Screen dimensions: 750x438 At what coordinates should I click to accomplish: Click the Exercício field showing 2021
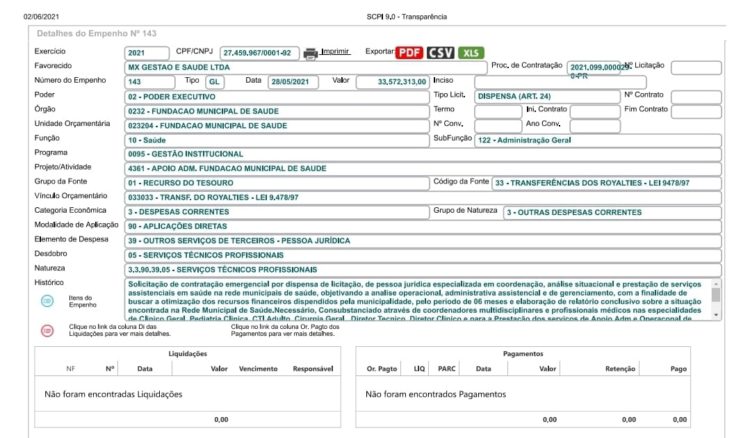[147, 53]
